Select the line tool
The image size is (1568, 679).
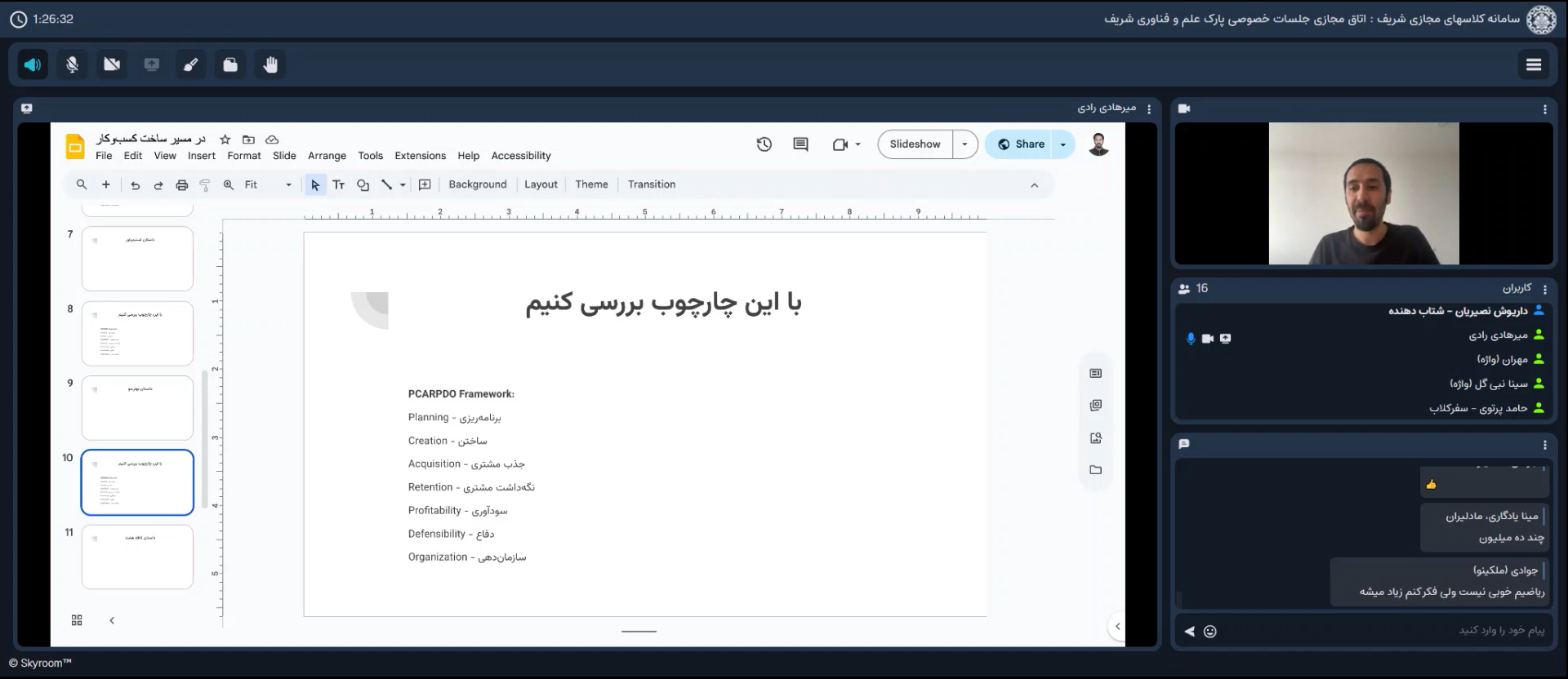click(387, 185)
